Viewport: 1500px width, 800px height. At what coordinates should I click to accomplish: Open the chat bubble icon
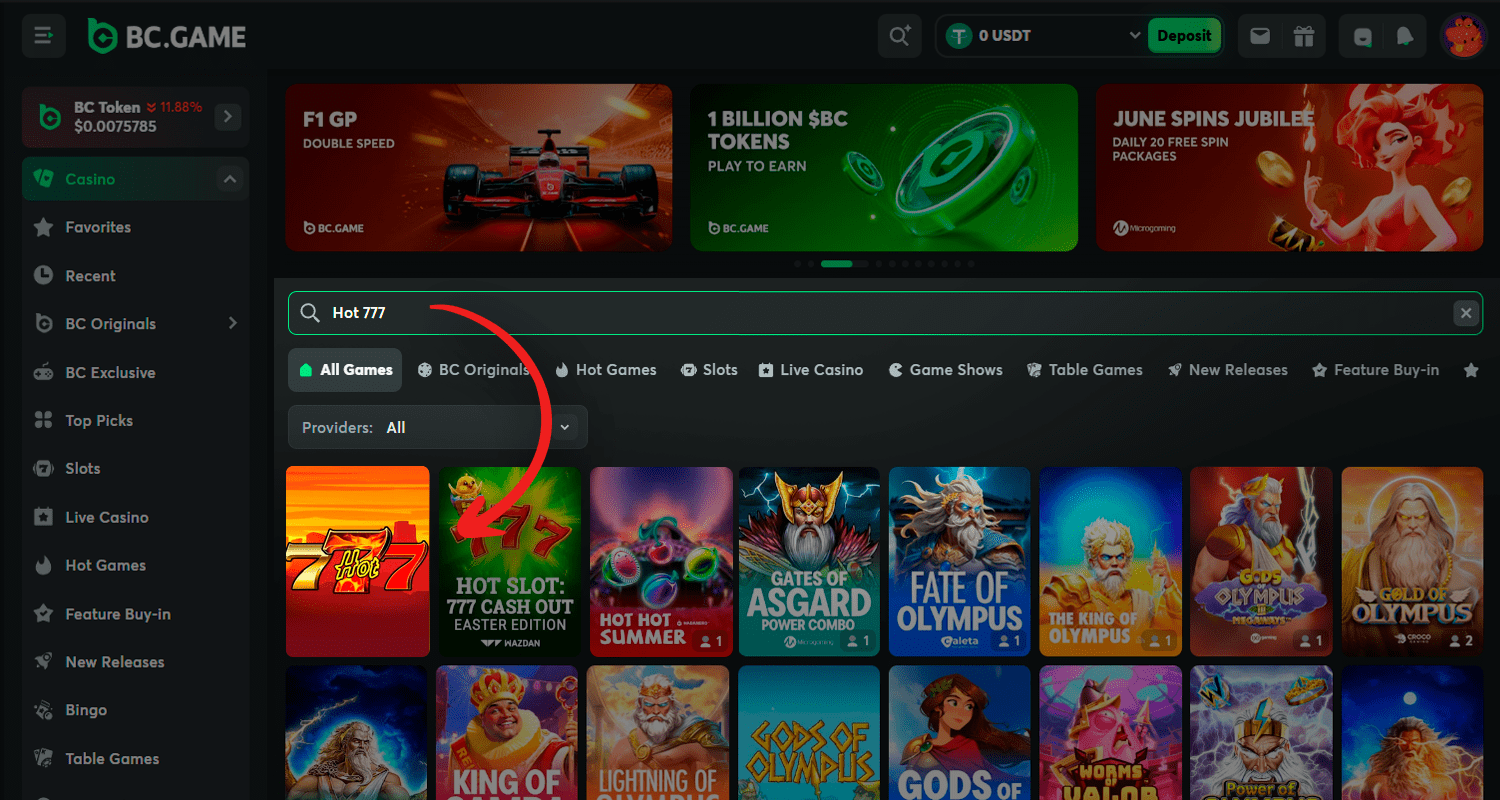[1362, 36]
